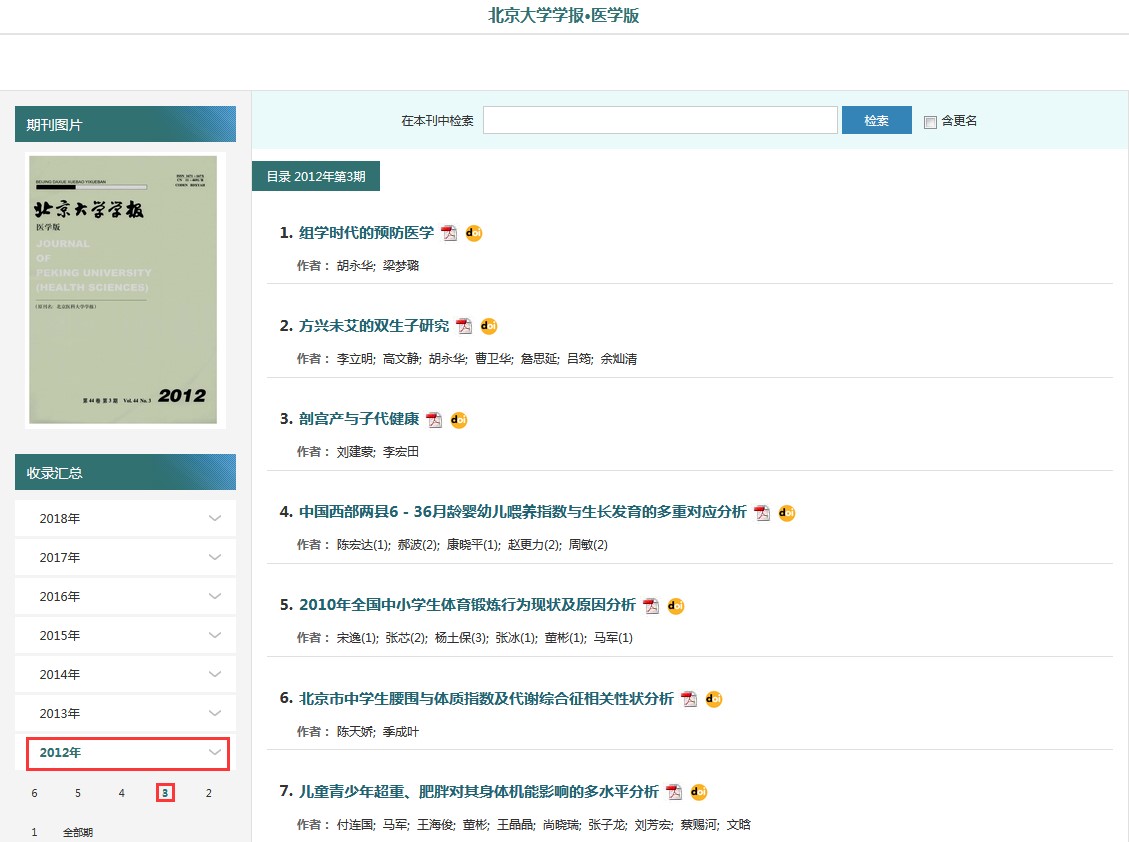Click the 检索 search button
Image resolution: width=1129 pixels, height=842 pixels.
click(x=876, y=120)
